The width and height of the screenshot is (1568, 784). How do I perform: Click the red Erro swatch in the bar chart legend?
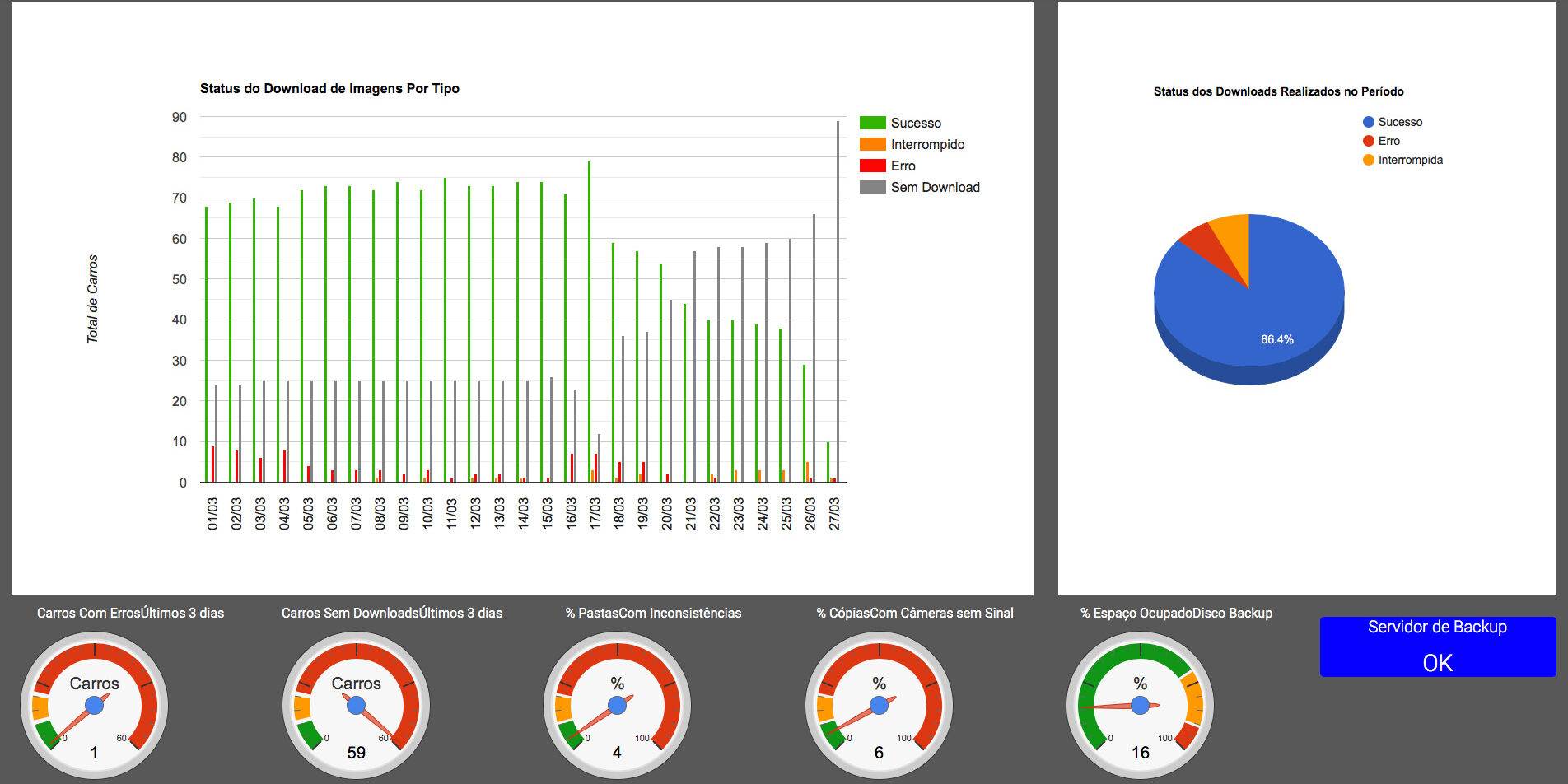click(872, 166)
